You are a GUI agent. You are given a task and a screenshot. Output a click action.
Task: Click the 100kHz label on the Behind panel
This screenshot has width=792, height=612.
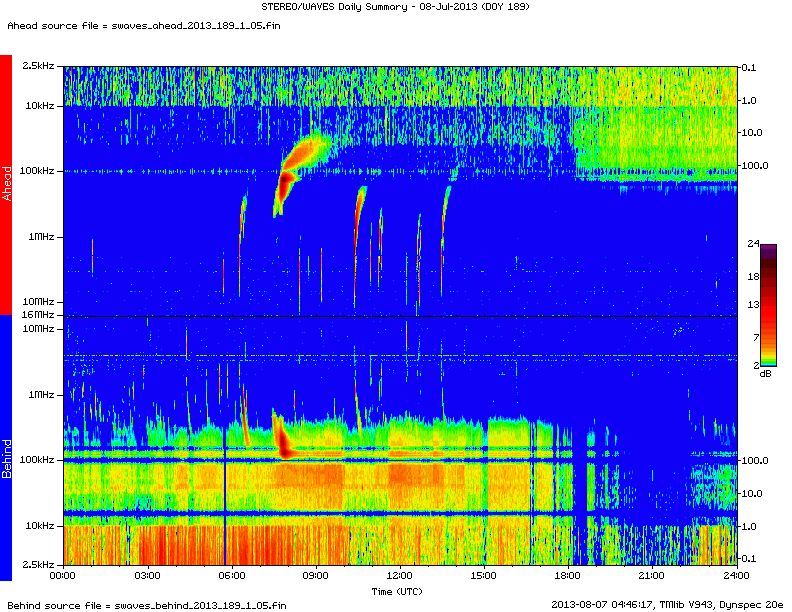pyautogui.click(x=37, y=460)
